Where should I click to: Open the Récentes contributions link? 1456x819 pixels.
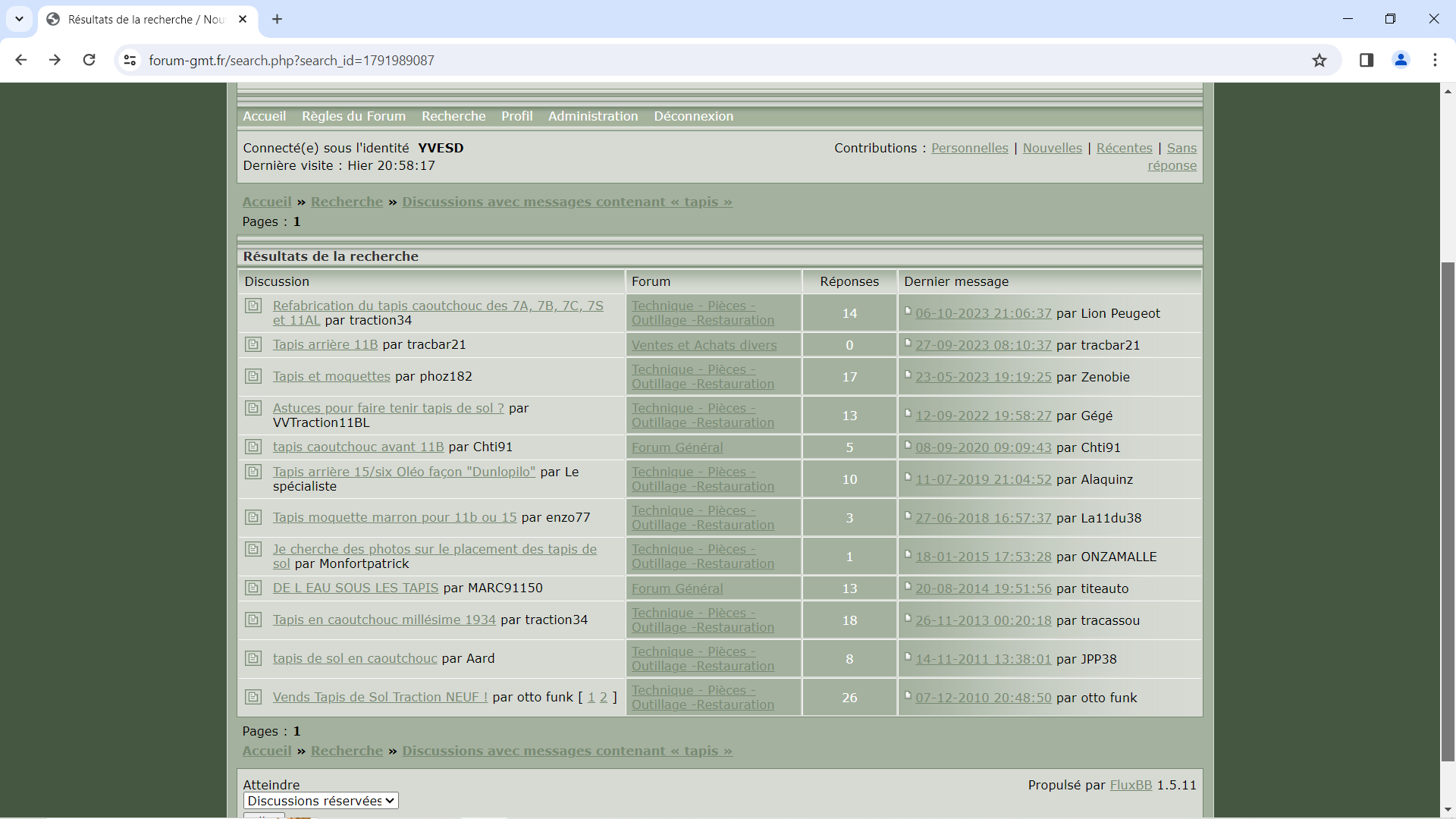(1124, 148)
